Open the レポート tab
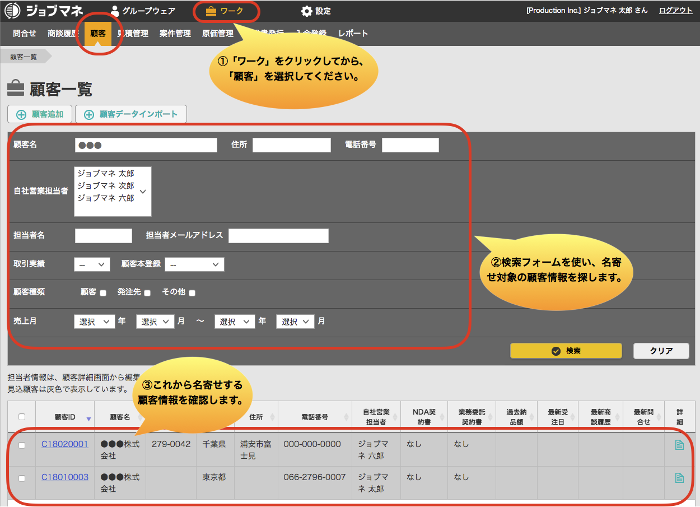This screenshot has width=700, height=507. click(353, 33)
